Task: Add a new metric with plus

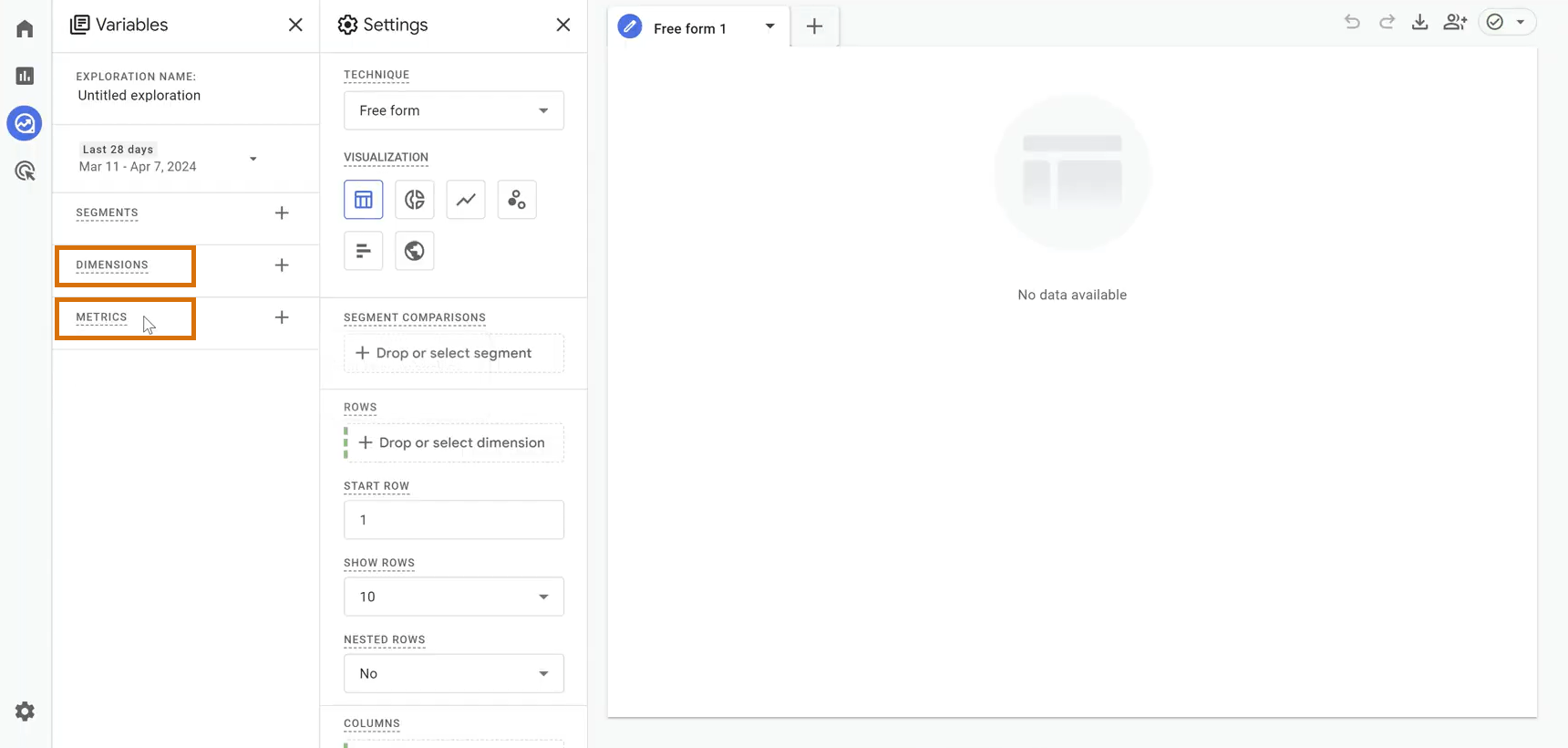Action: tap(282, 317)
